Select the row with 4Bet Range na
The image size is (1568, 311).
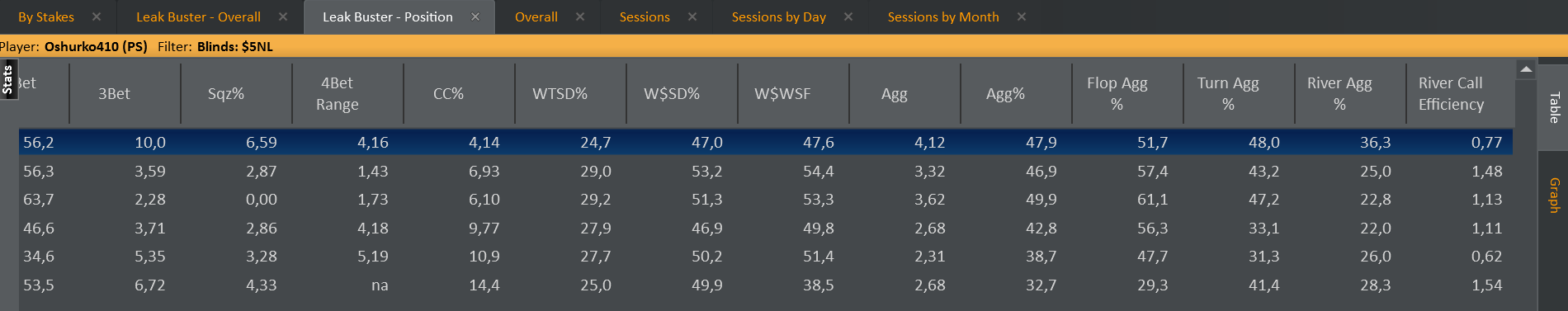click(766, 285)
